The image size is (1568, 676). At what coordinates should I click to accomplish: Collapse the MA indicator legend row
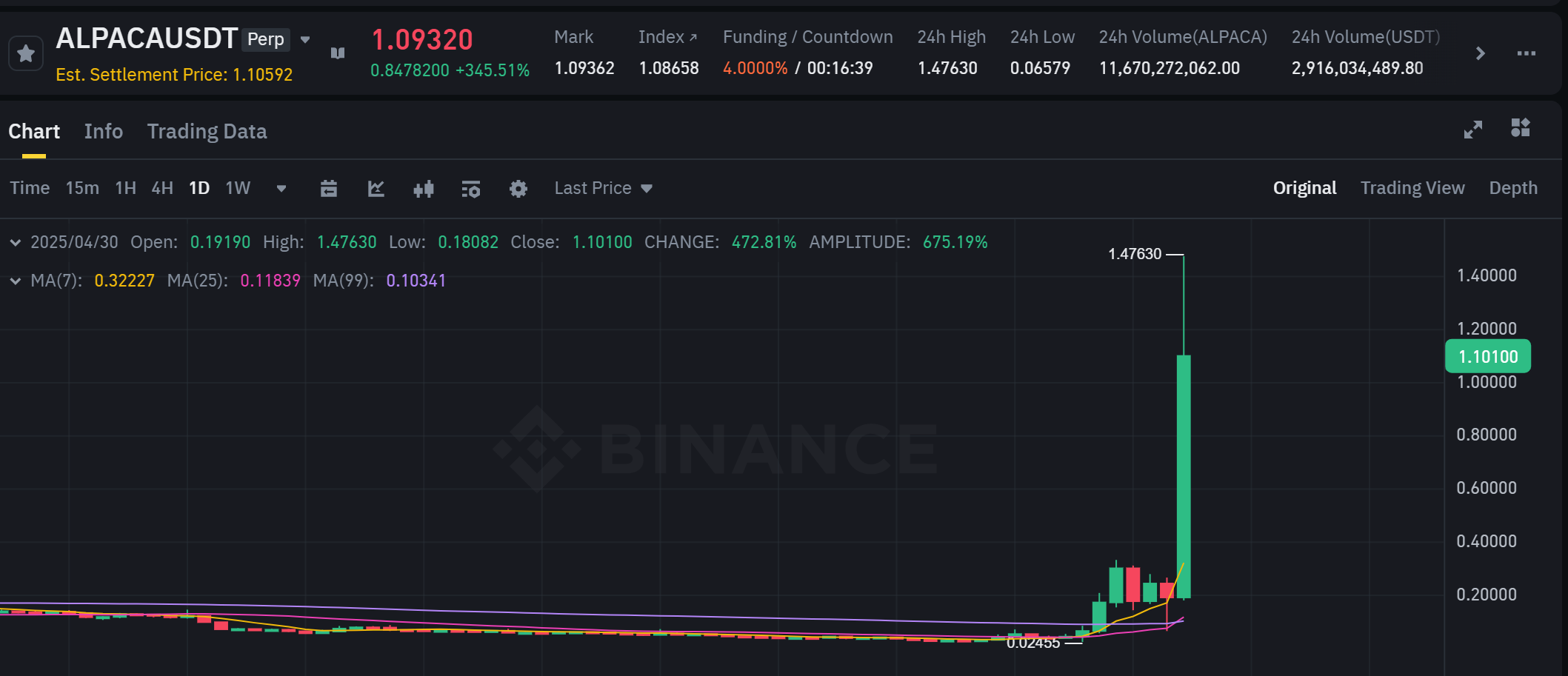point(15,281)
